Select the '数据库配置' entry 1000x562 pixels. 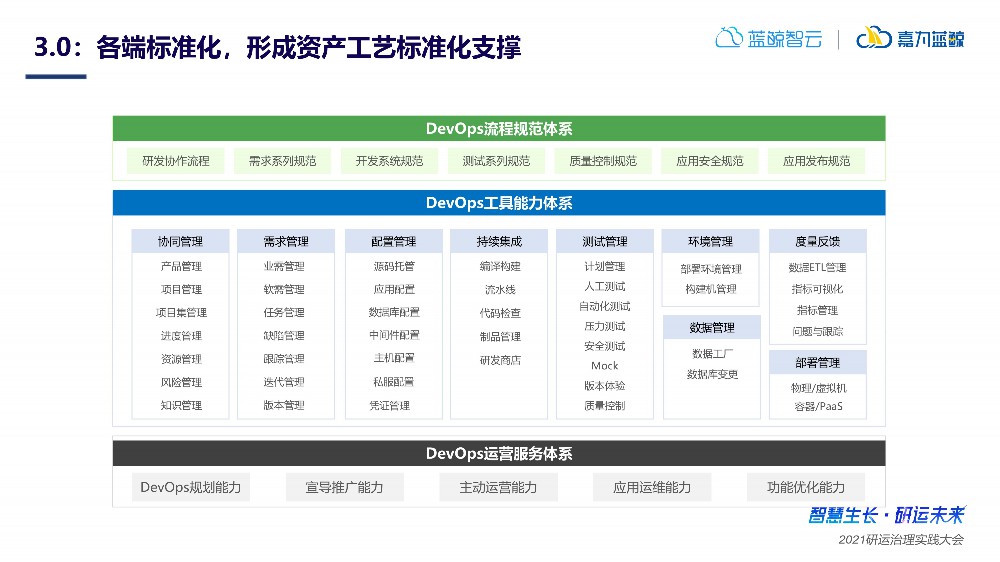click(393, 312)
